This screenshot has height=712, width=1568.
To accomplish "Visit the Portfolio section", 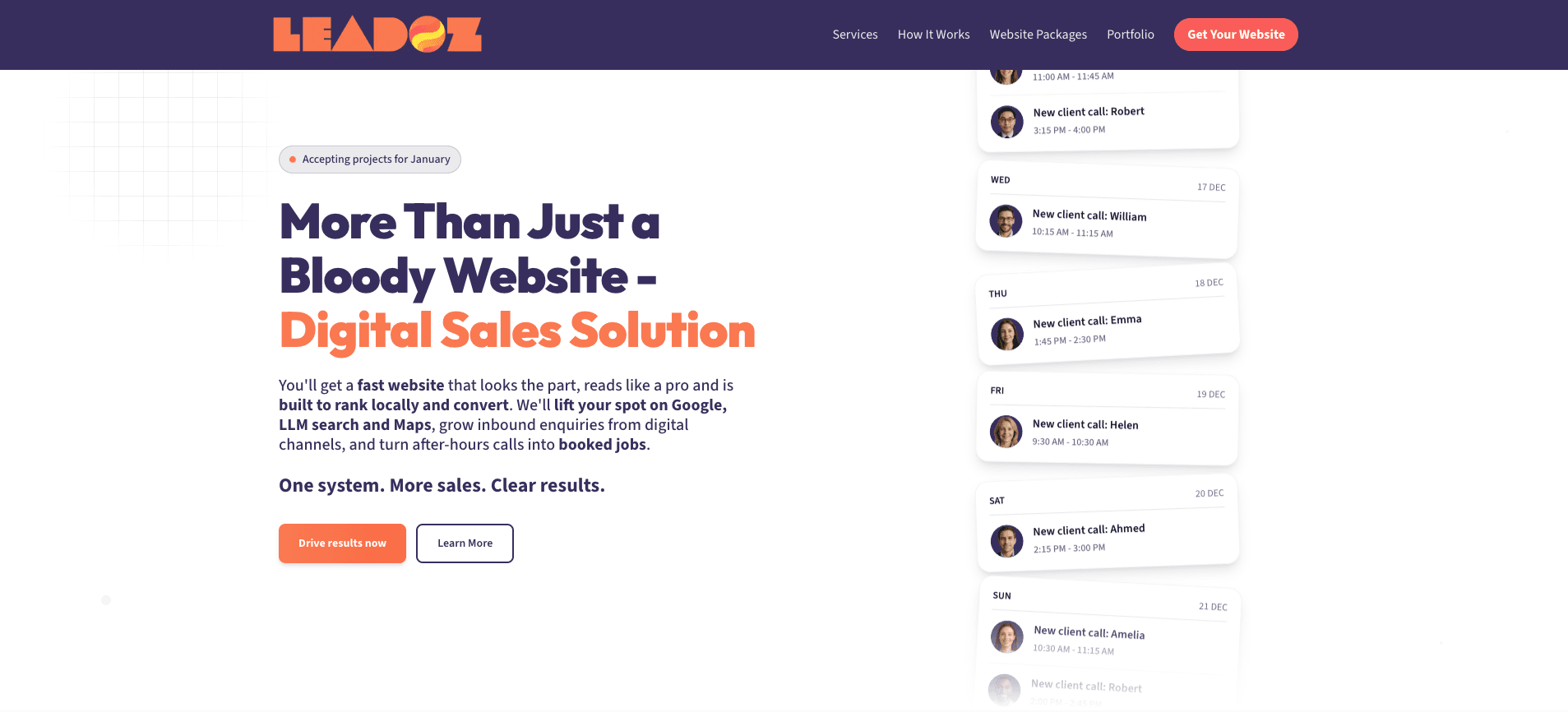I will coord(1131,35).
